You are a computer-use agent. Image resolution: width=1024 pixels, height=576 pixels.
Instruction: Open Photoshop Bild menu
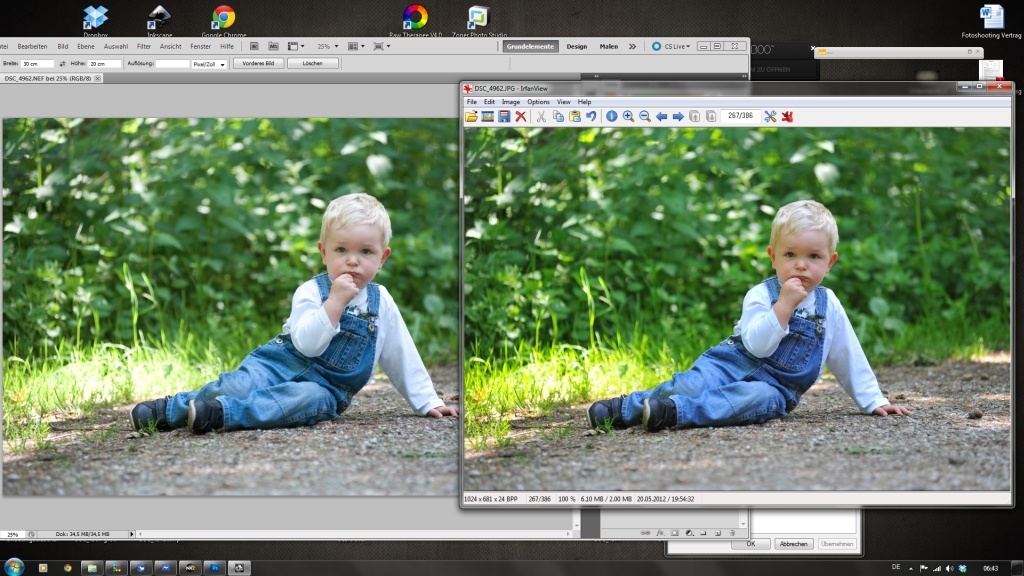(x=63, y=46)
